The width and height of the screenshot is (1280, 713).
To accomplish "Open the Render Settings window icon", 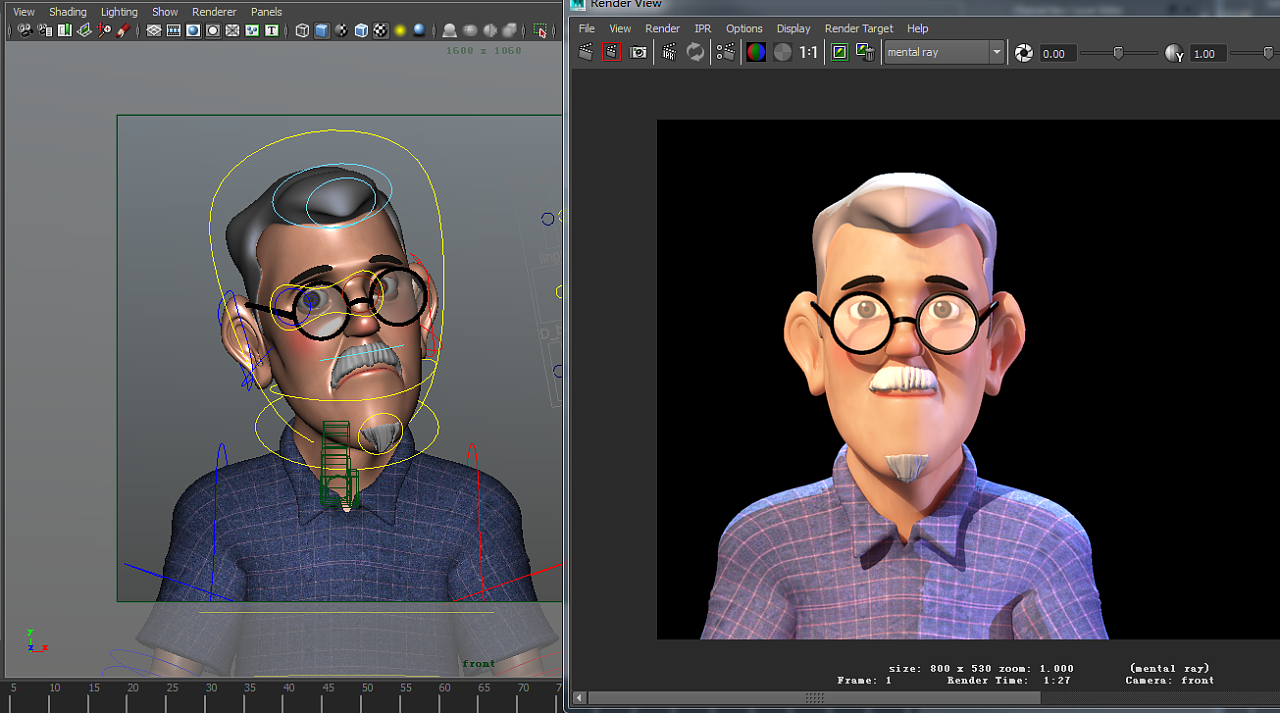I will [x=726, y=52].
